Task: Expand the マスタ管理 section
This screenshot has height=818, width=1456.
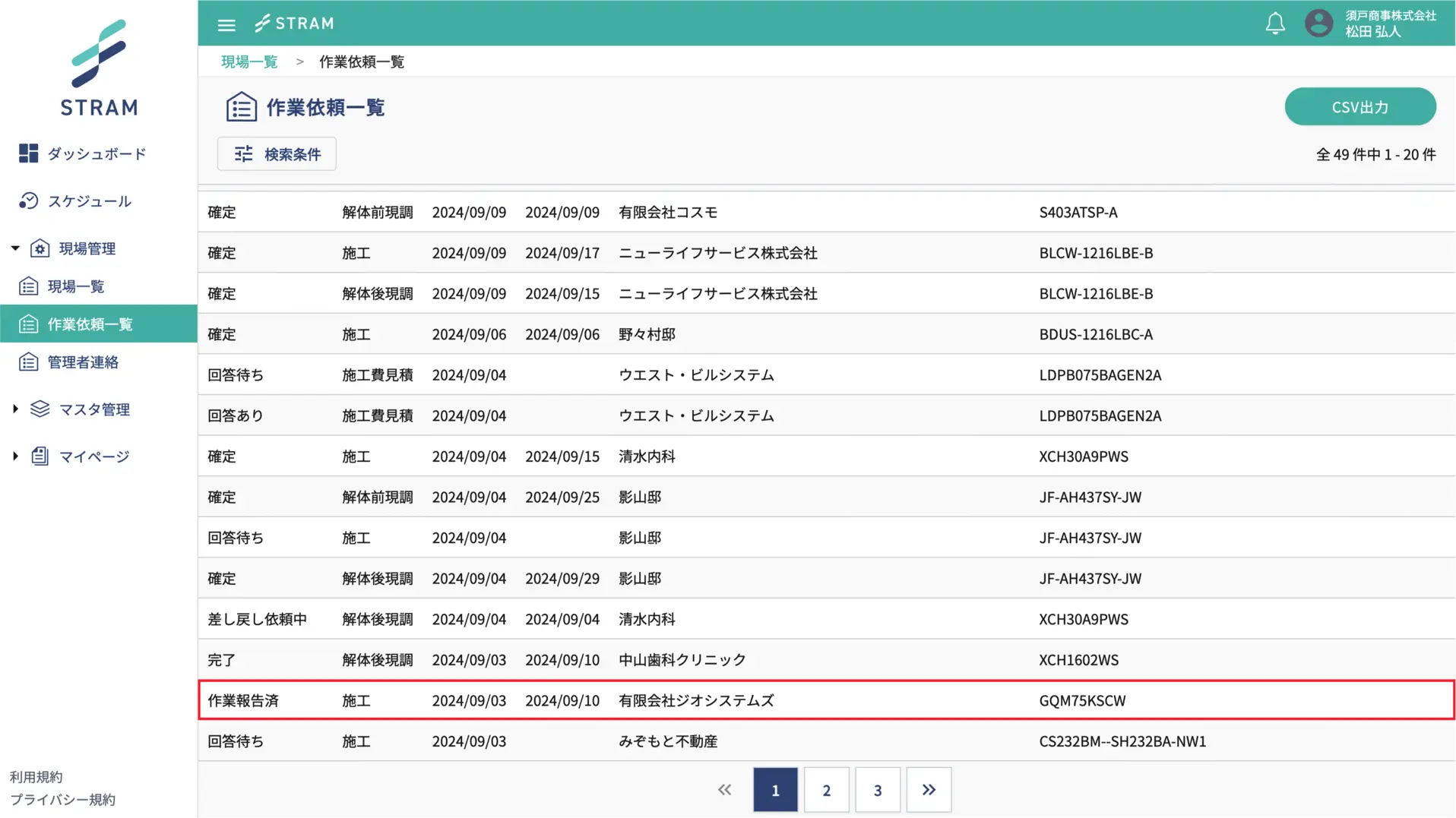Action: click(x=15, y=409)
